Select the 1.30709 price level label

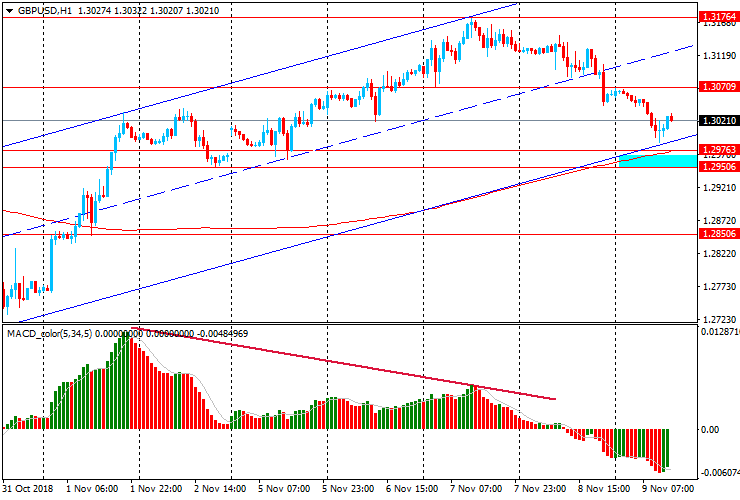719,87
